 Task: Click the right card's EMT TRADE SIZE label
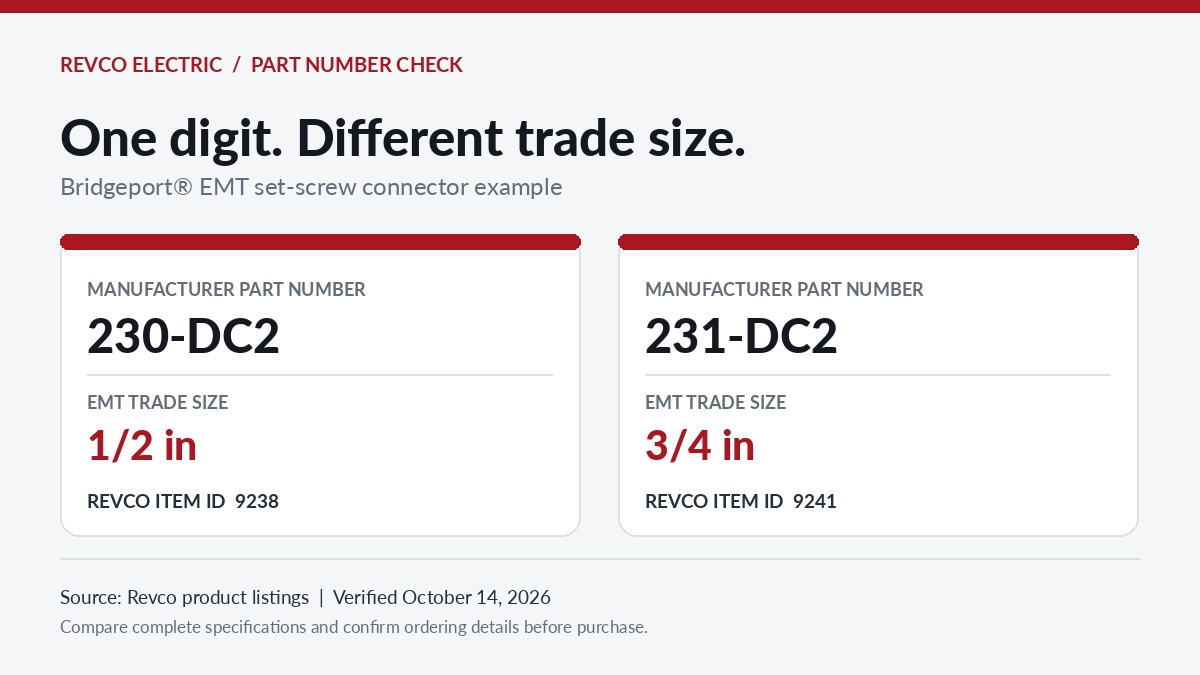(716, 403)
